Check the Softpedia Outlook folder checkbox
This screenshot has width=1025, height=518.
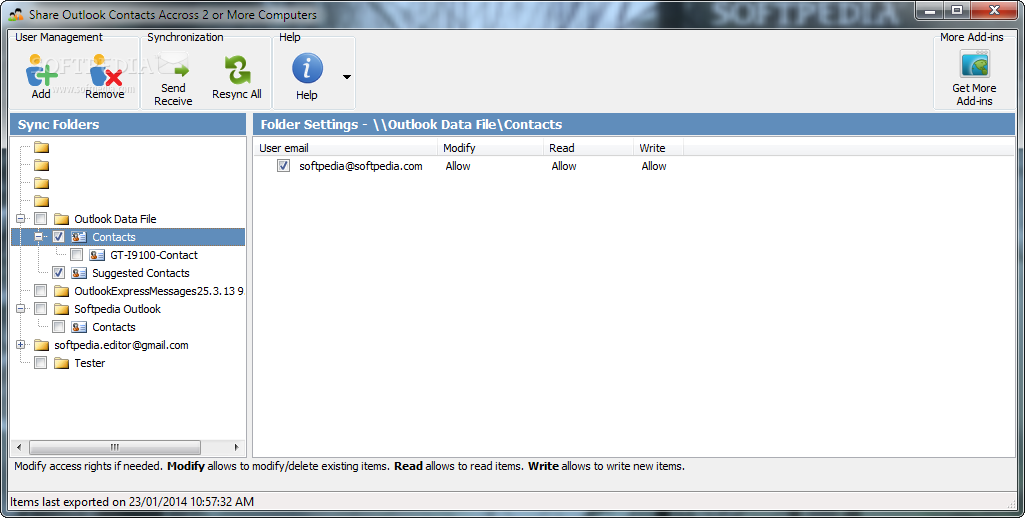(41, 309)
